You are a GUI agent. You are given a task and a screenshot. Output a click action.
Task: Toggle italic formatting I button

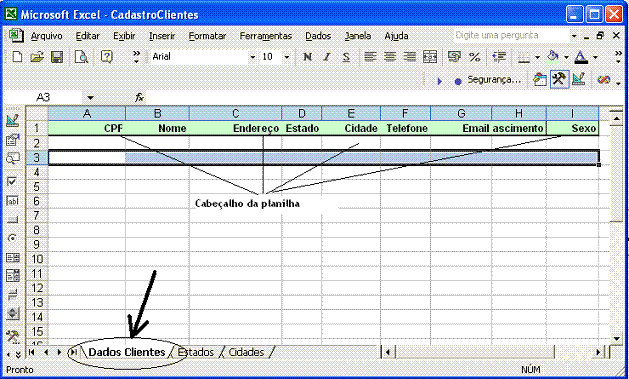(x=327, y=57)
